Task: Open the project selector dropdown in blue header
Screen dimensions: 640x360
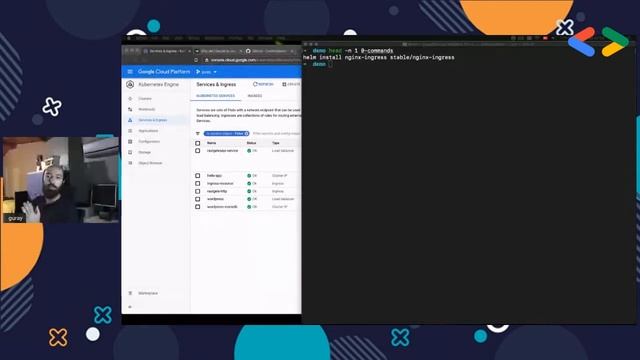Action: 207,72
